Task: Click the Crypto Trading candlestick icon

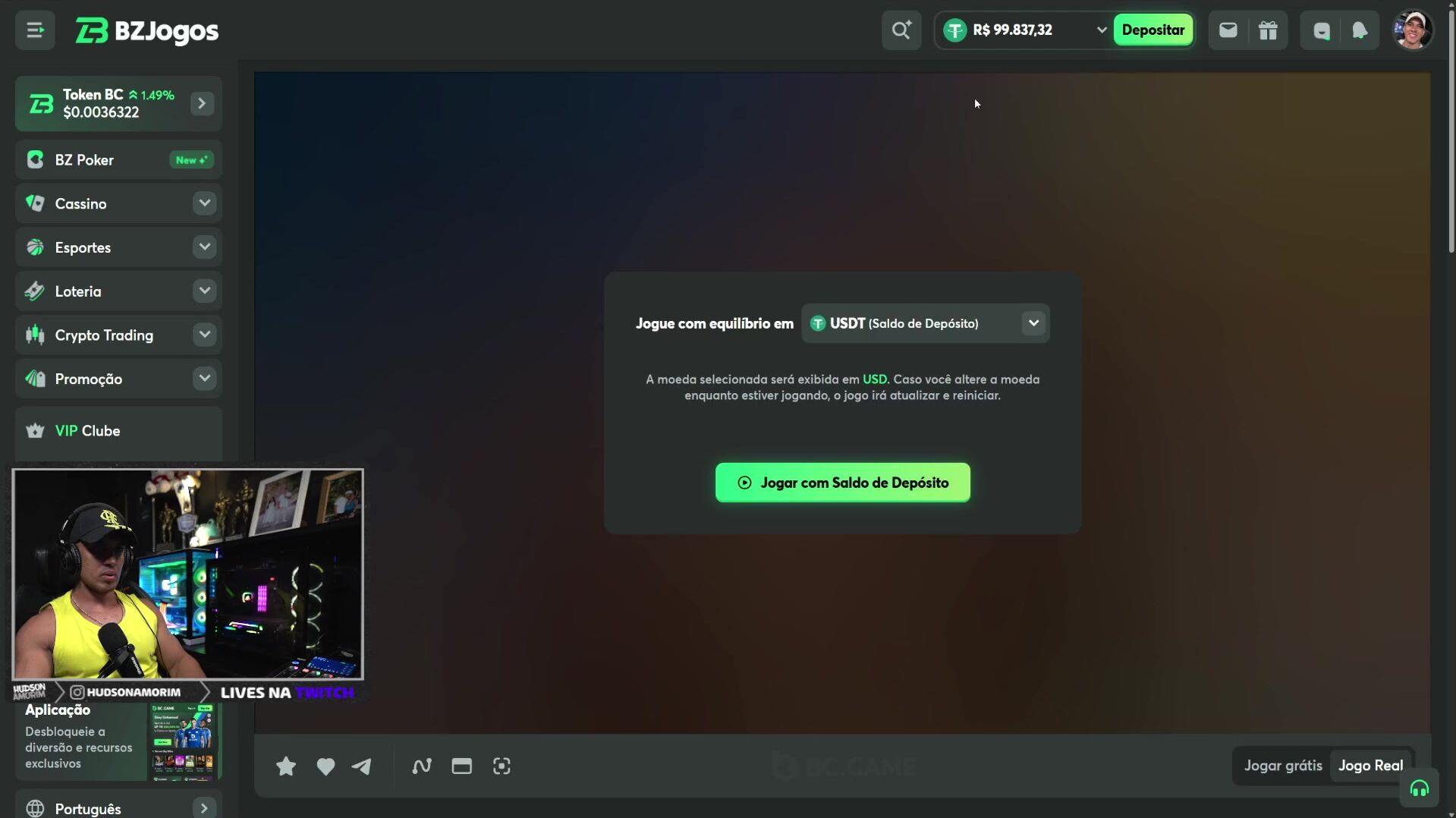Action: [x=35, y=335]
